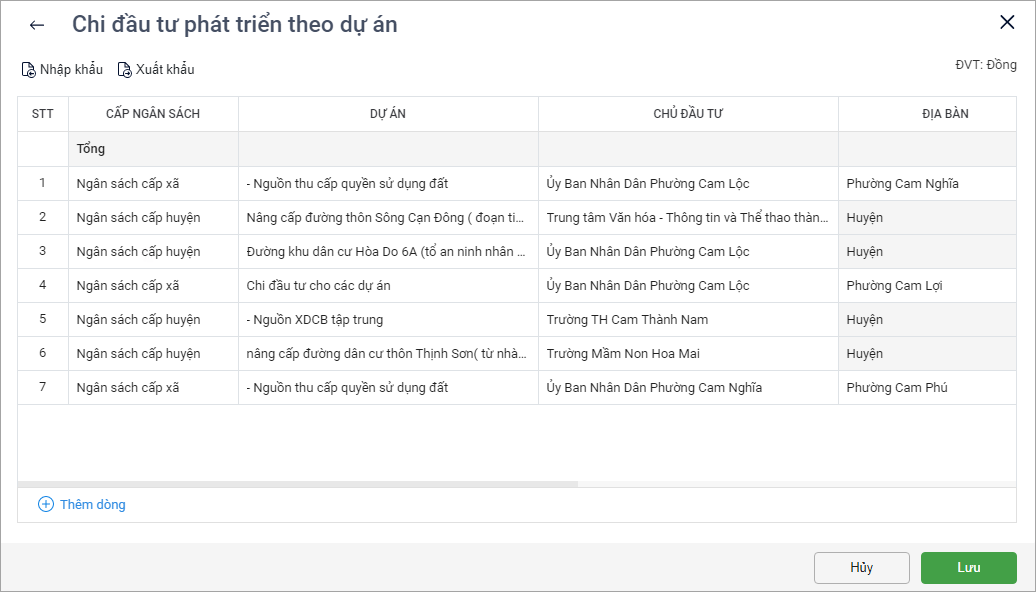Screen dimensions: 1036x592
Task: Close the dialog with X icon
Action: pos(1007,23)
